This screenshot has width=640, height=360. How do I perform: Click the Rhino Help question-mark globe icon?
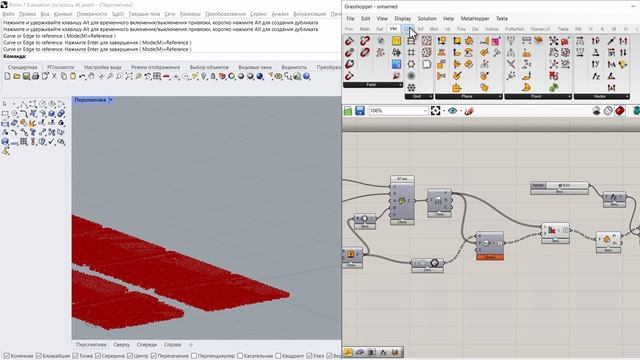(307, 76)
